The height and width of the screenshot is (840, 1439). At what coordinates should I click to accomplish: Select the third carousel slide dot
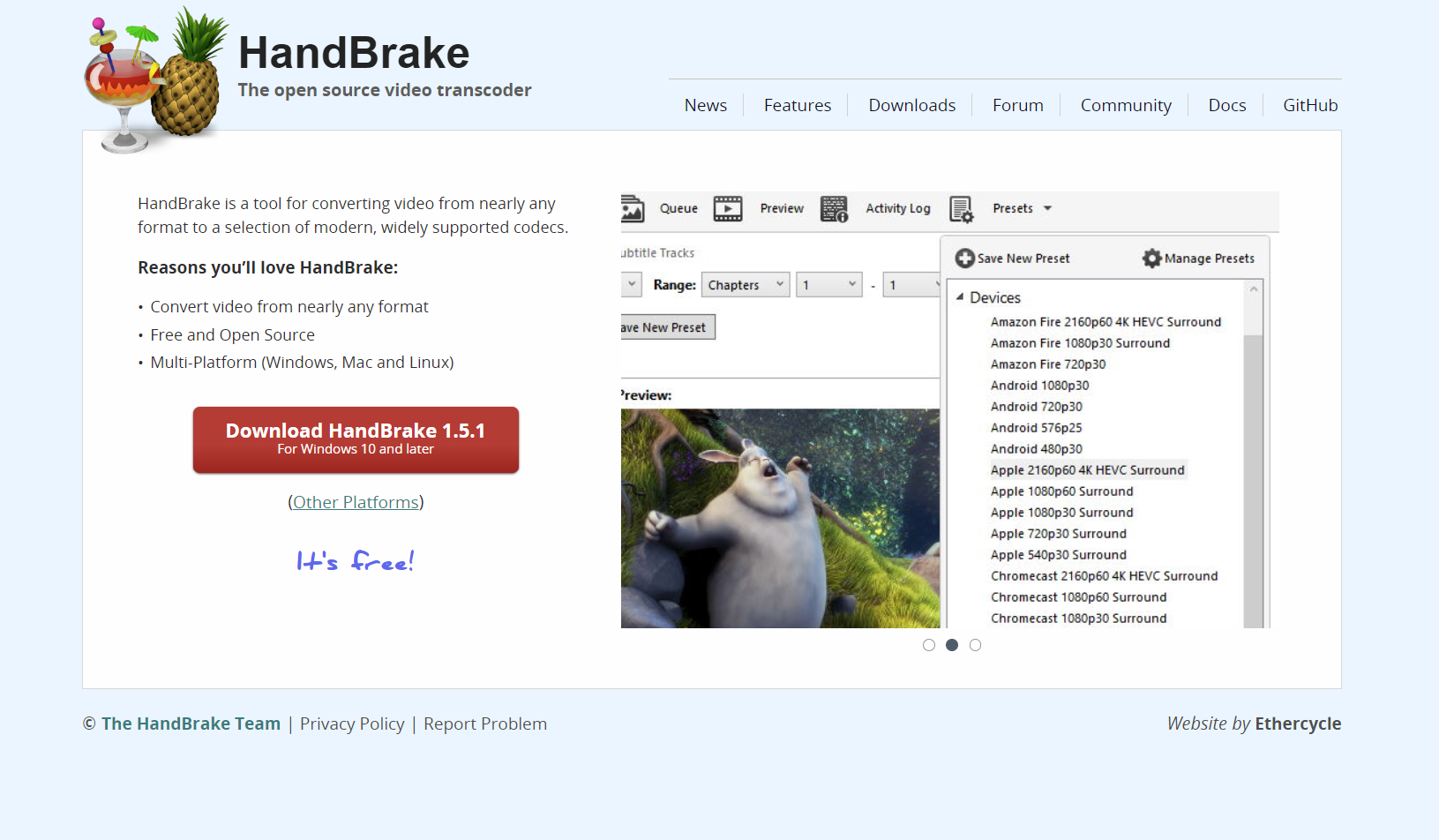pyautogui.click(x=975, y=645)
